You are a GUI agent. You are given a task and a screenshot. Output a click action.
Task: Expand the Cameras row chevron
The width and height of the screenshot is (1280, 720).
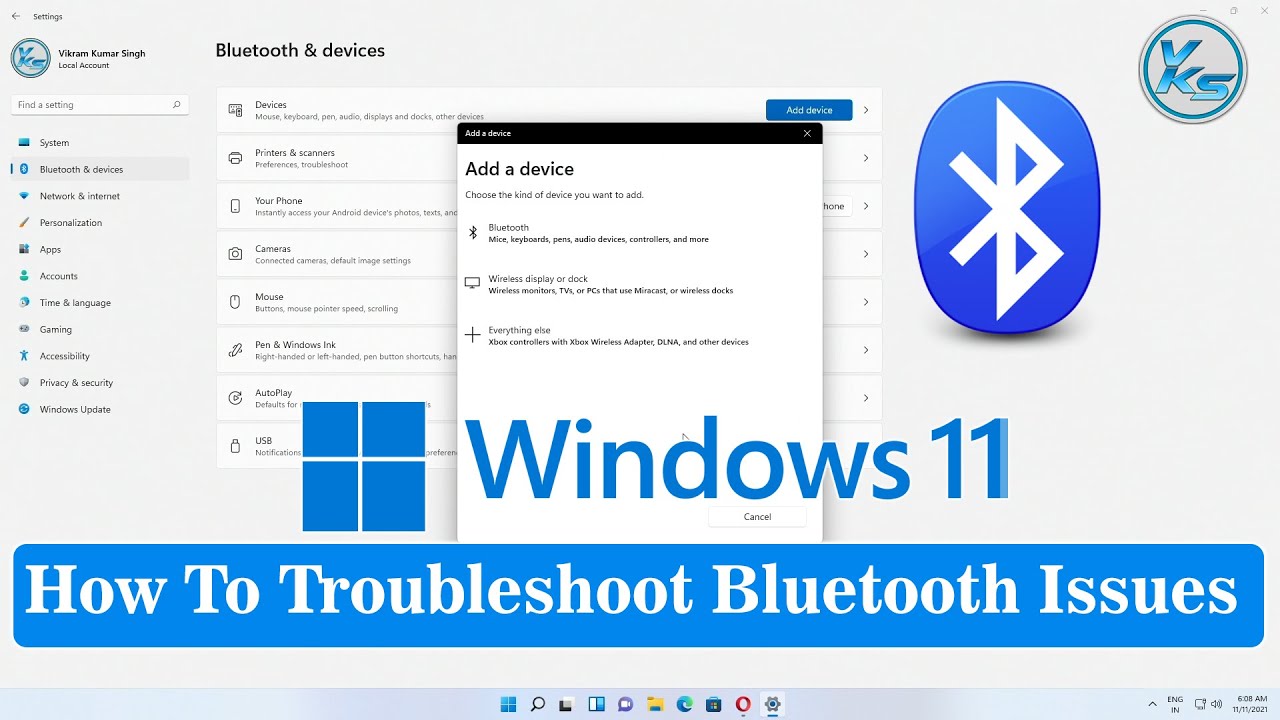coord(866,254)
